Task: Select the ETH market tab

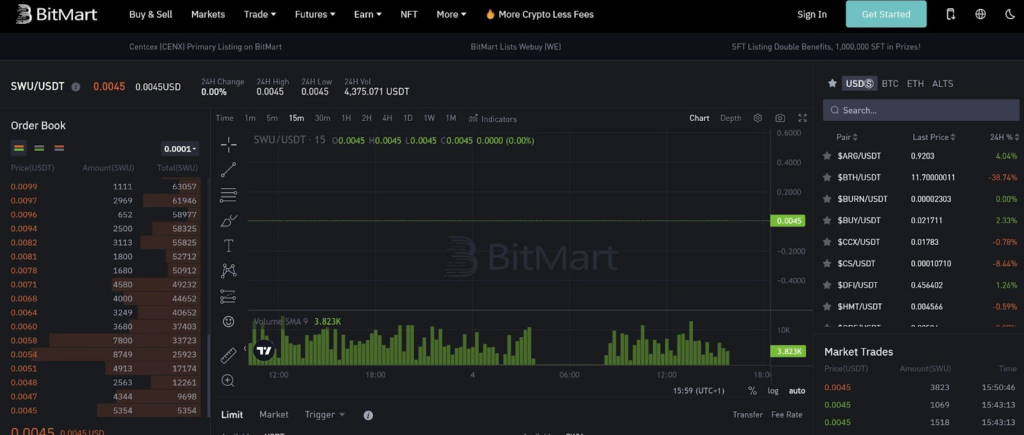Action: (x=916, y=84)
